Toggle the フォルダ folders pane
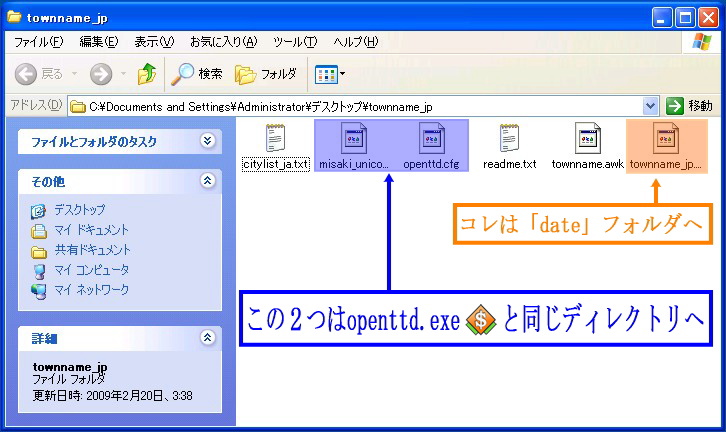 pos(266,74)
